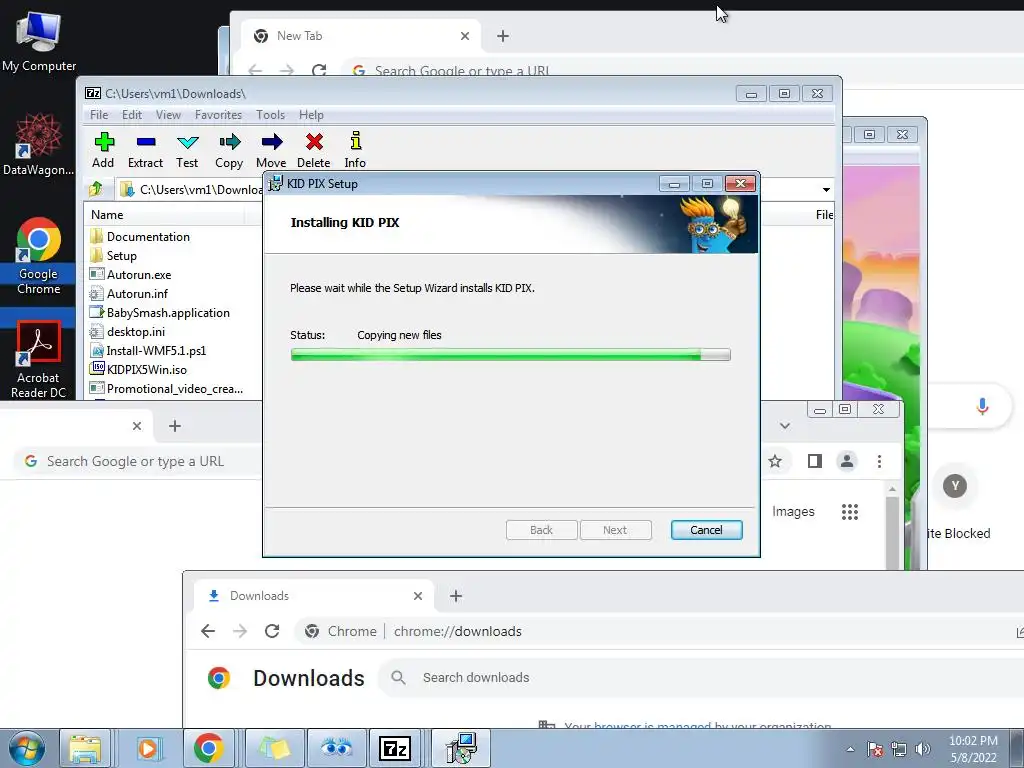
Task: Add a new tab in top Chrome window
Action: (x=502, y=36)
